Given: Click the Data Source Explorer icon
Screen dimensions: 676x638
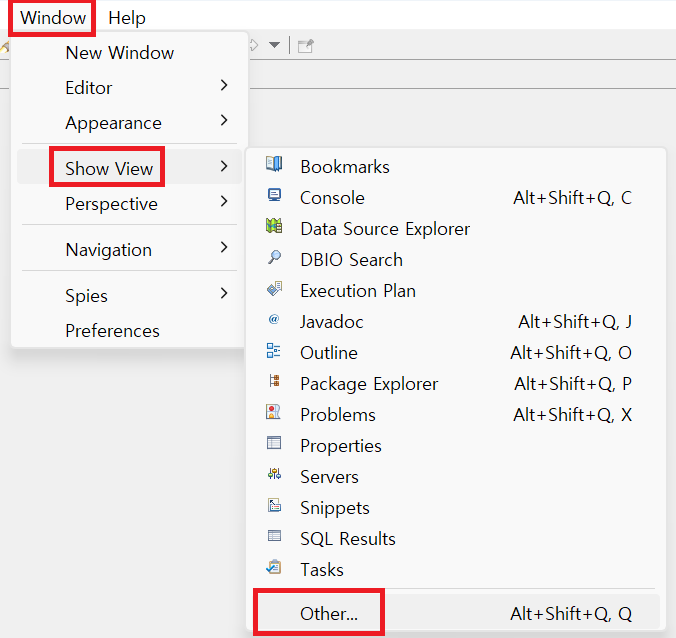Looking at the screenshot, I should click(274, 228).
